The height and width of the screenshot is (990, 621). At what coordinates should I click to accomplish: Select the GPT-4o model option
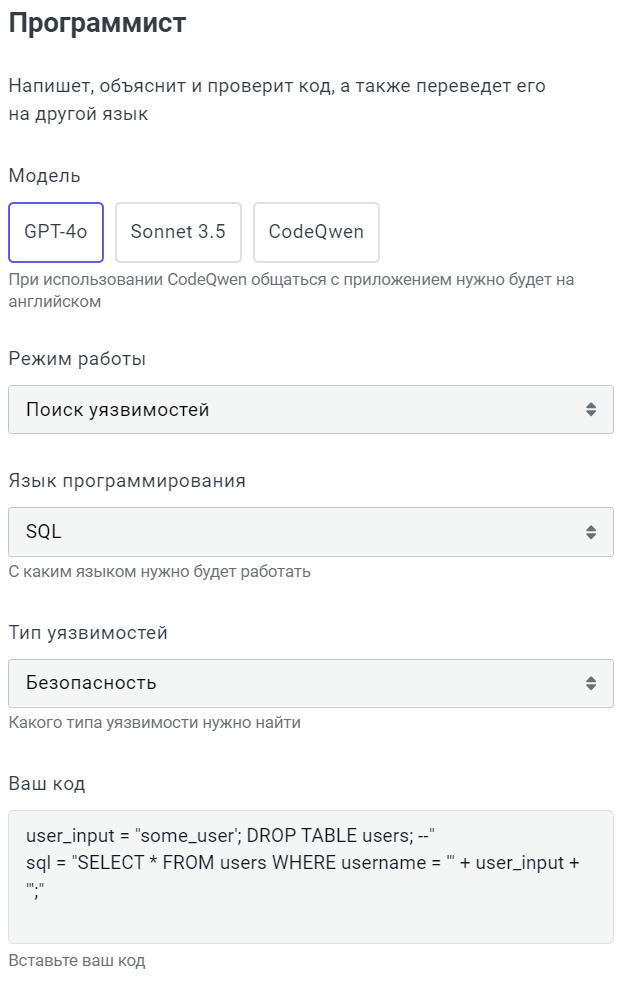pos(56,232)
